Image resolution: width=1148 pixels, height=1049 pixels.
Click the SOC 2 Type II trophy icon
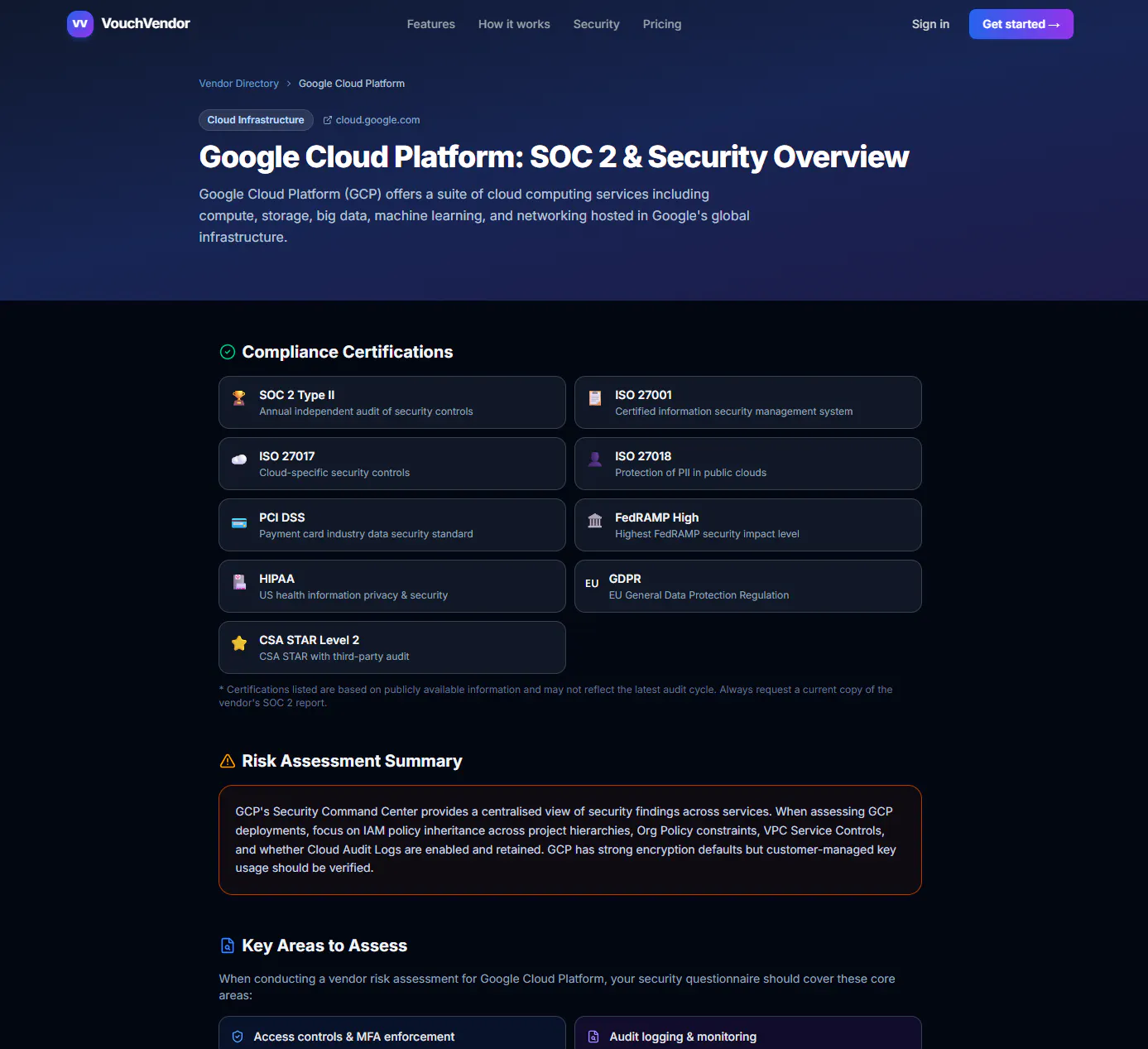point(239,398)
